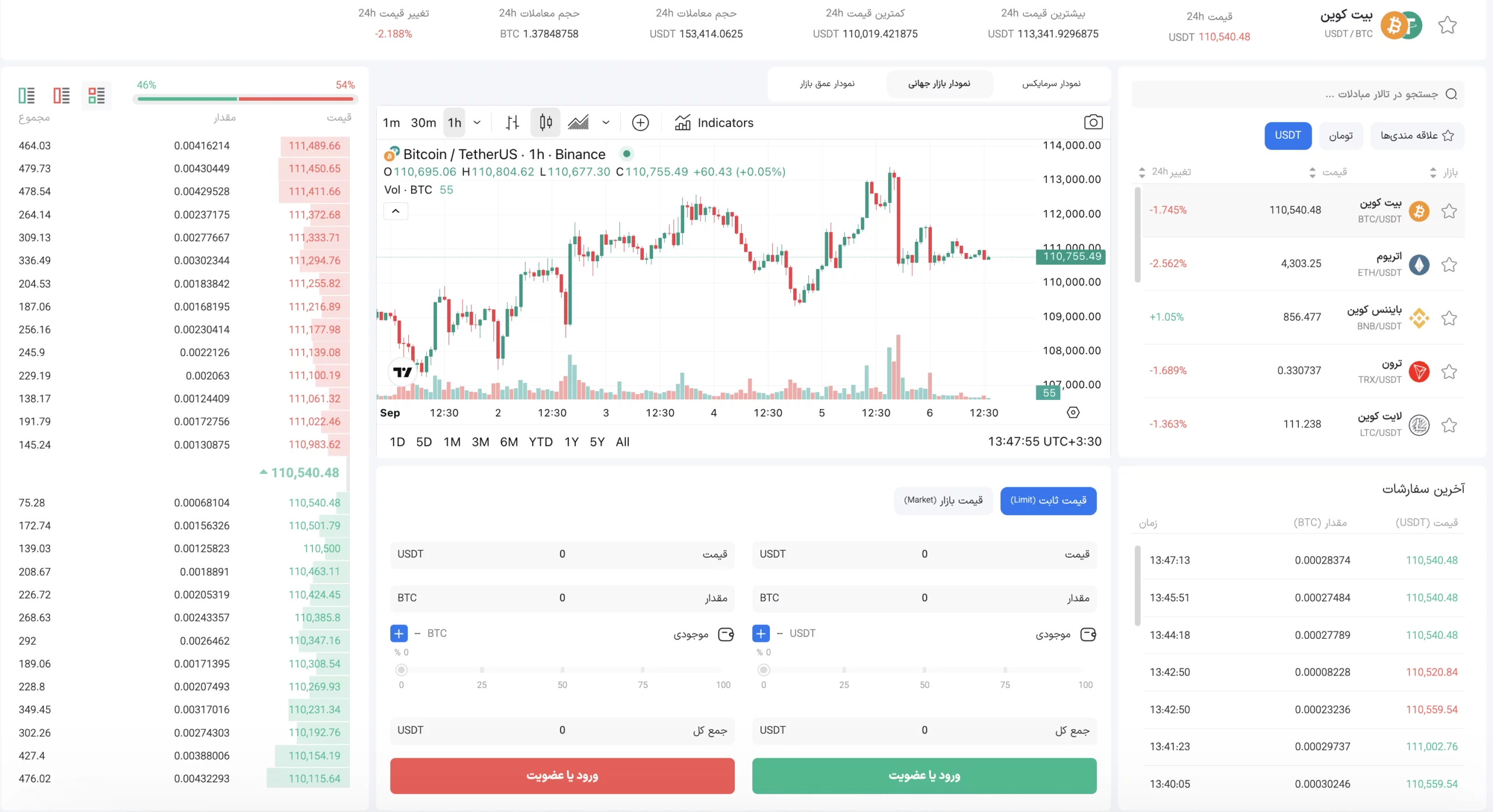Click the area chart style icon

click(x=579, y=122)
